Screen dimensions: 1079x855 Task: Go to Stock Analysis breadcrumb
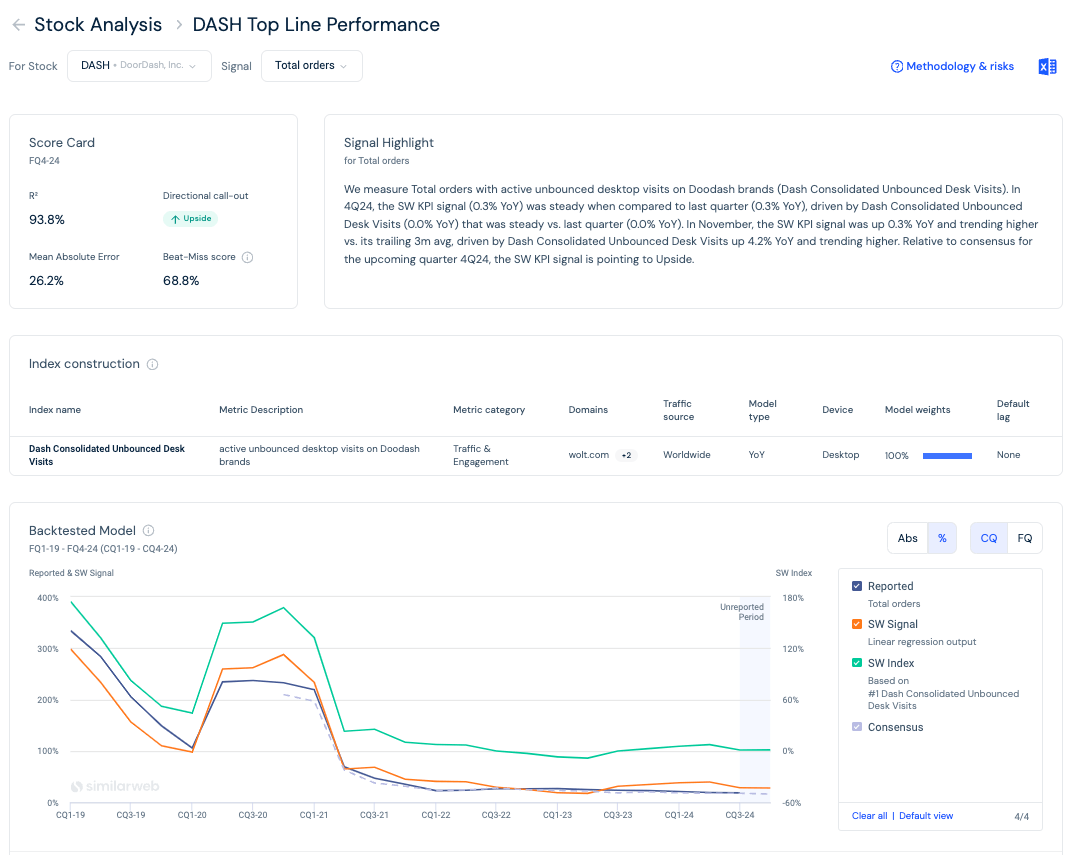pyautogui.click(x=98, y=25)
